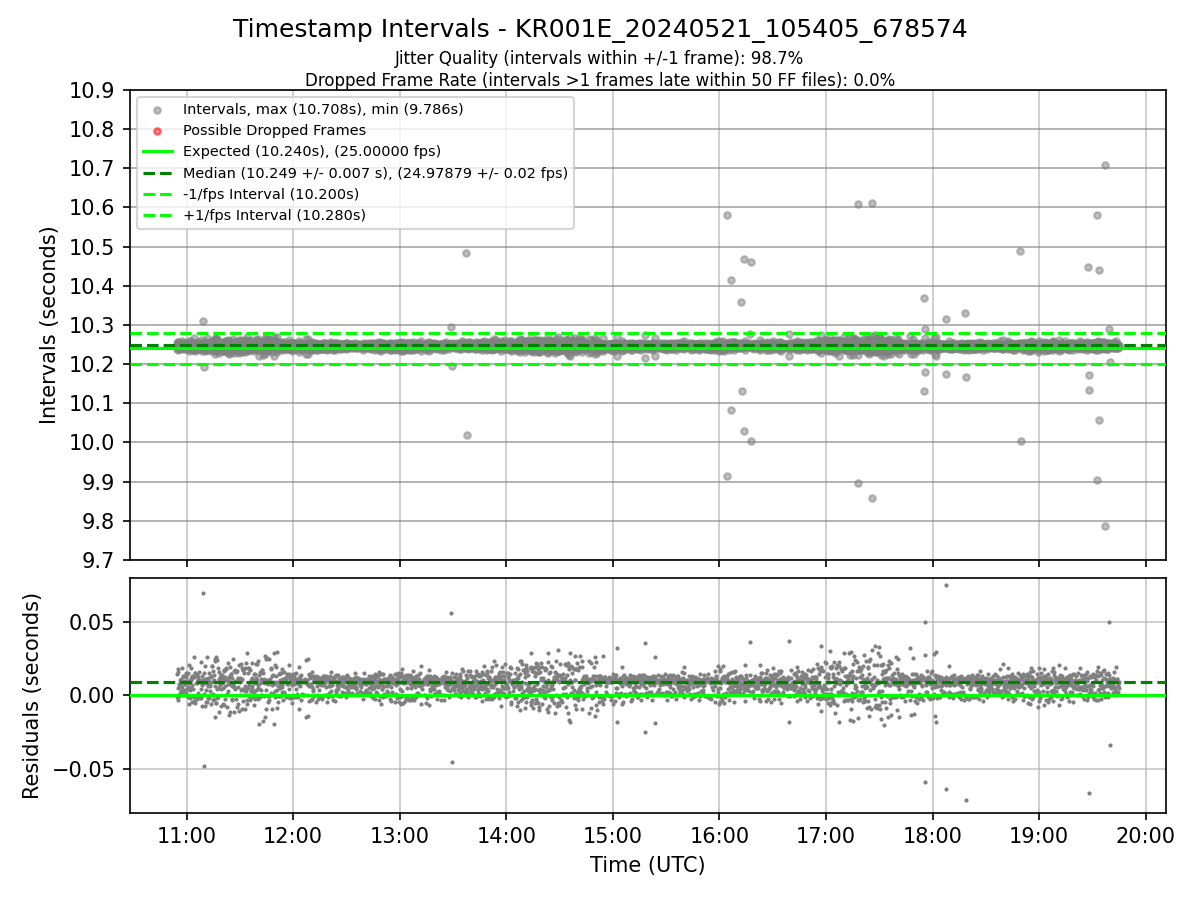Click legend entry '-1/fps Interval (10.200s)'
The image size is (1200, 900).
click(x=271, y=194)
